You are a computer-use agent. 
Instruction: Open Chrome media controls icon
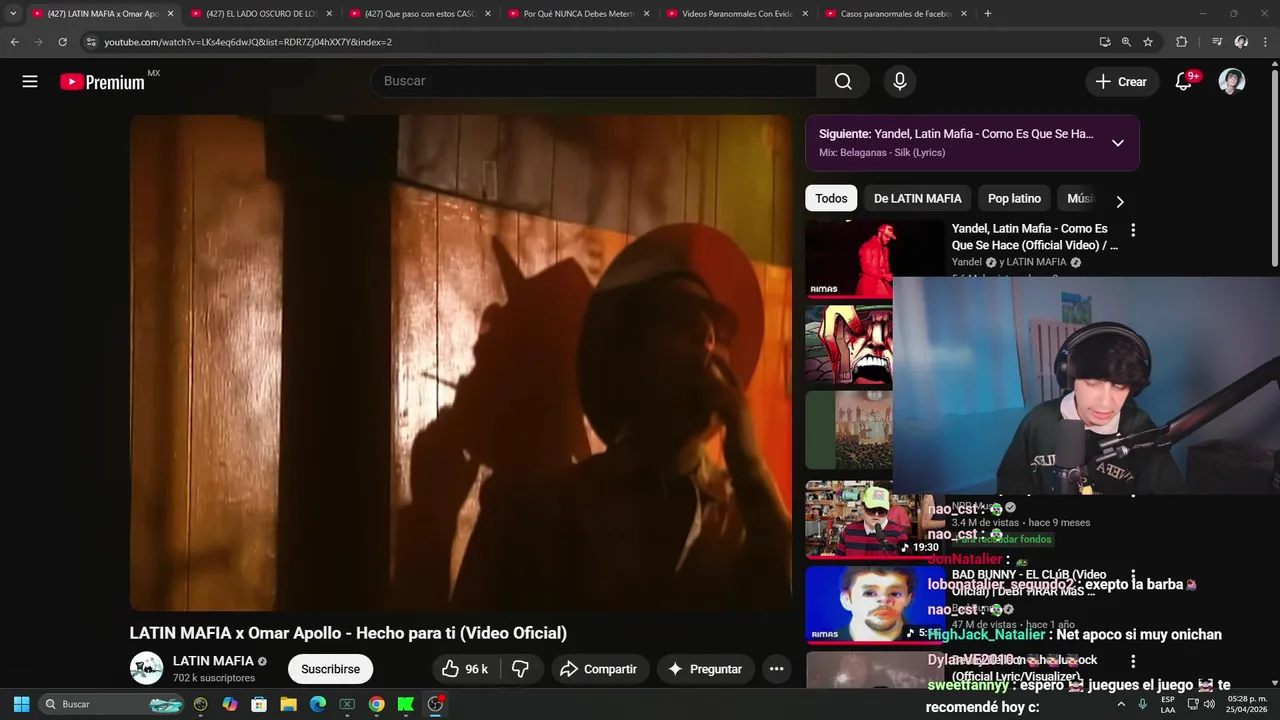click(1217, 42)
